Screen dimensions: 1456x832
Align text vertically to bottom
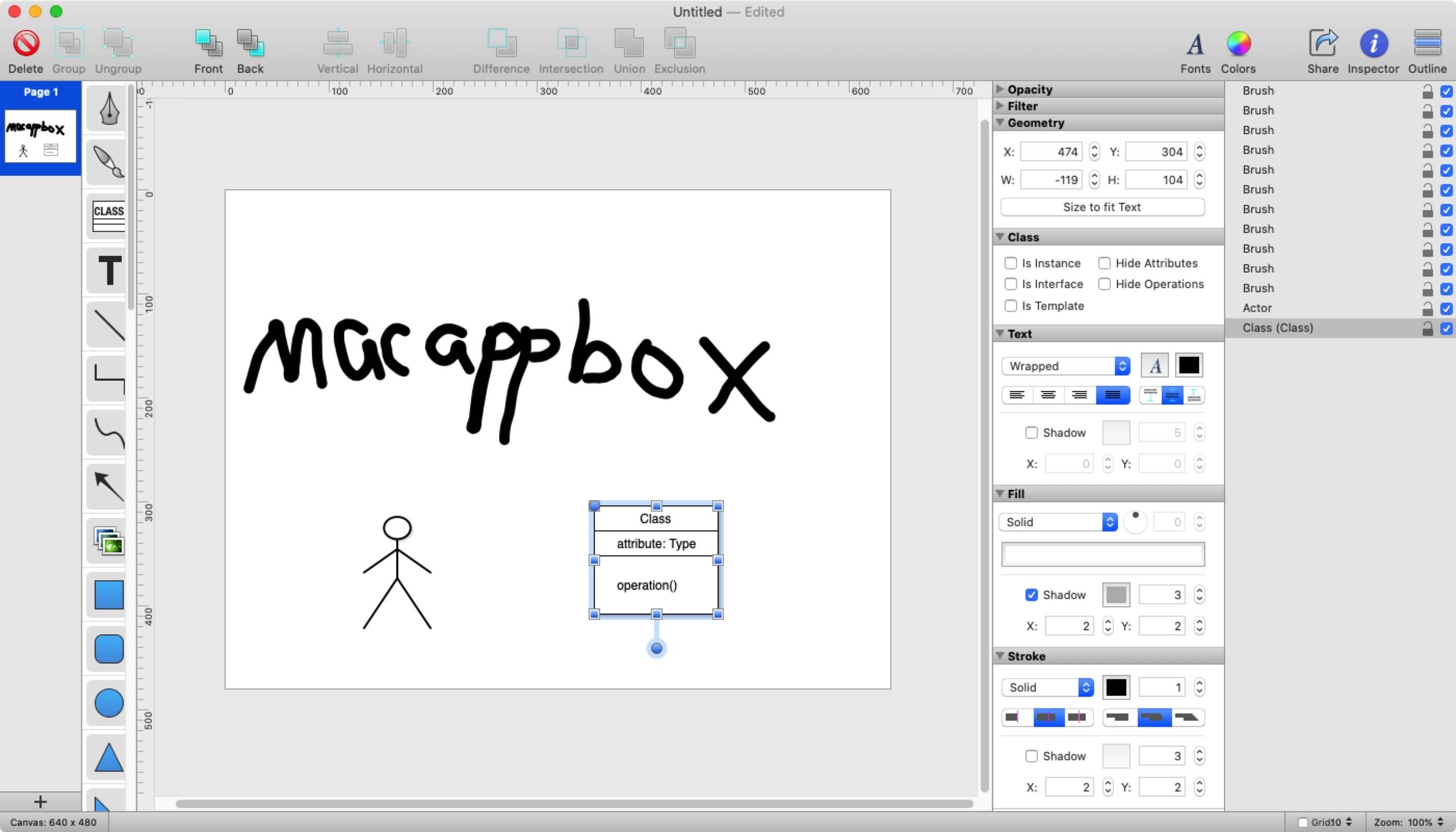(x=1194, y=395)
